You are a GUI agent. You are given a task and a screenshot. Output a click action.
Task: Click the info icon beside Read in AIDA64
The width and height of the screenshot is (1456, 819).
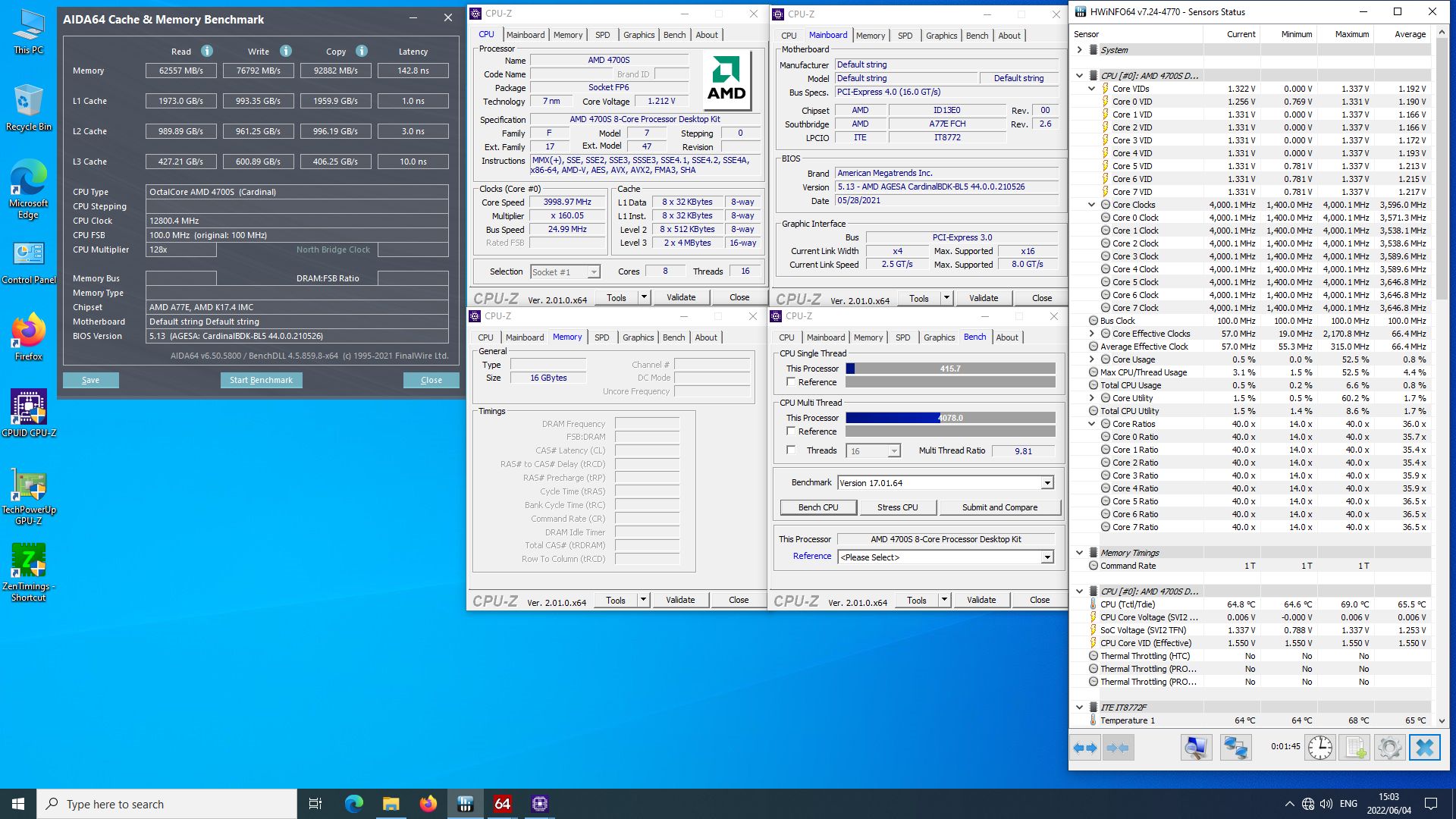207,51
